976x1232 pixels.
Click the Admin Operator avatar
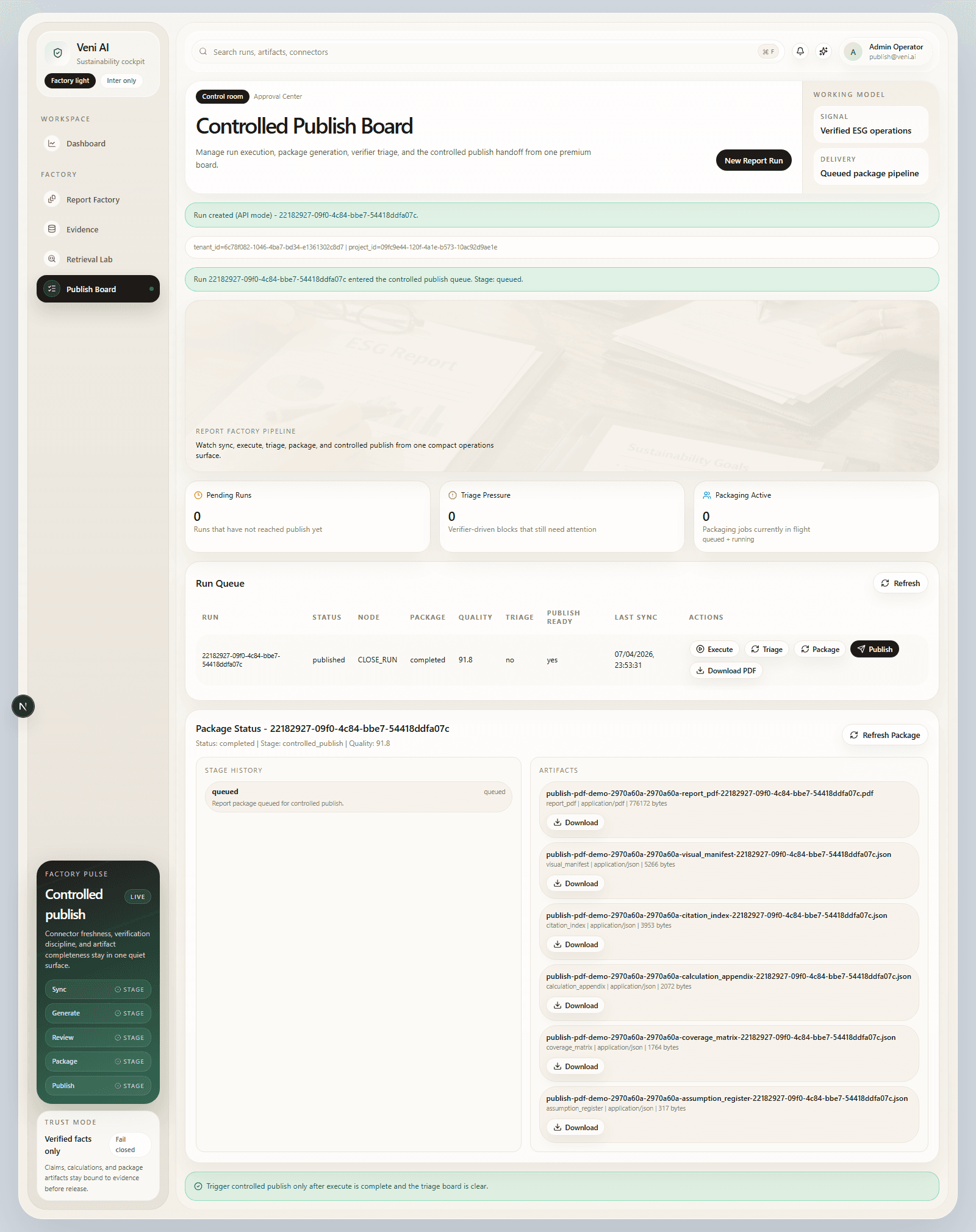pos(853,52)
